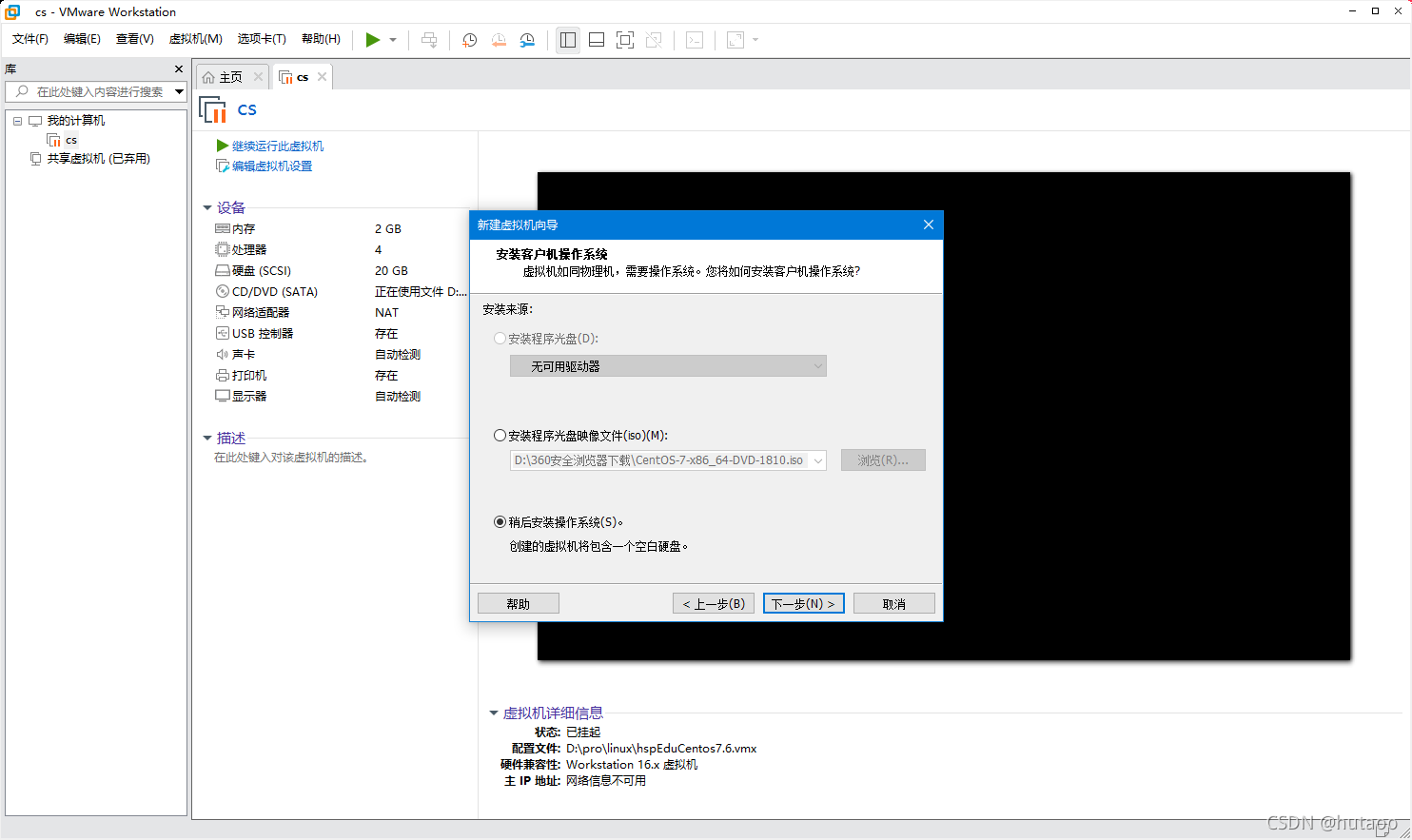Screen dimensions: 1412x840
Task: Collapse the 虚拟机详细信息 section
Action: coord(494,713)
